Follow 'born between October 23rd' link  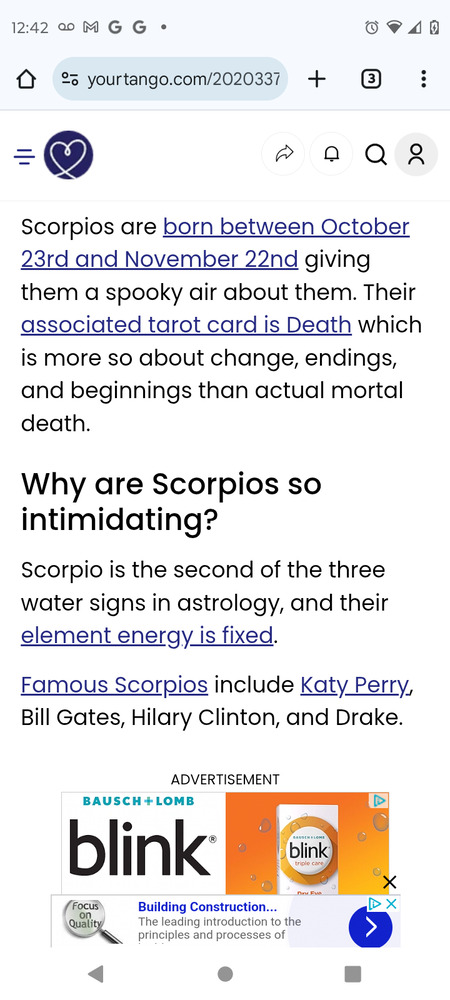coord(215,243)
